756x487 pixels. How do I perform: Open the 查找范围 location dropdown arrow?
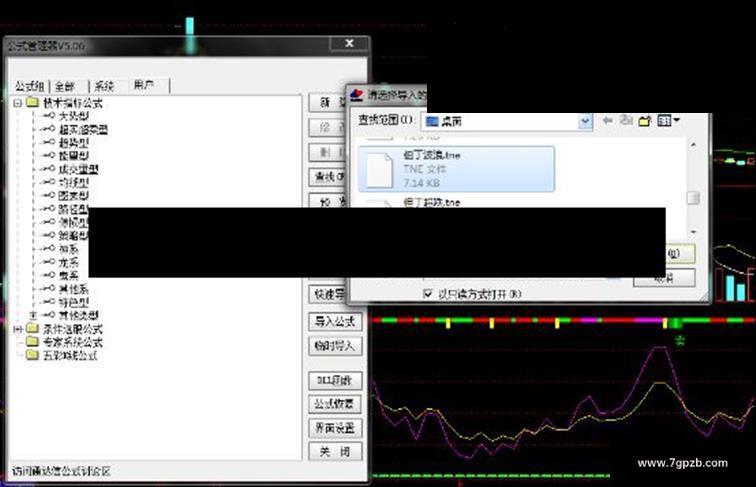pos(585,121)
